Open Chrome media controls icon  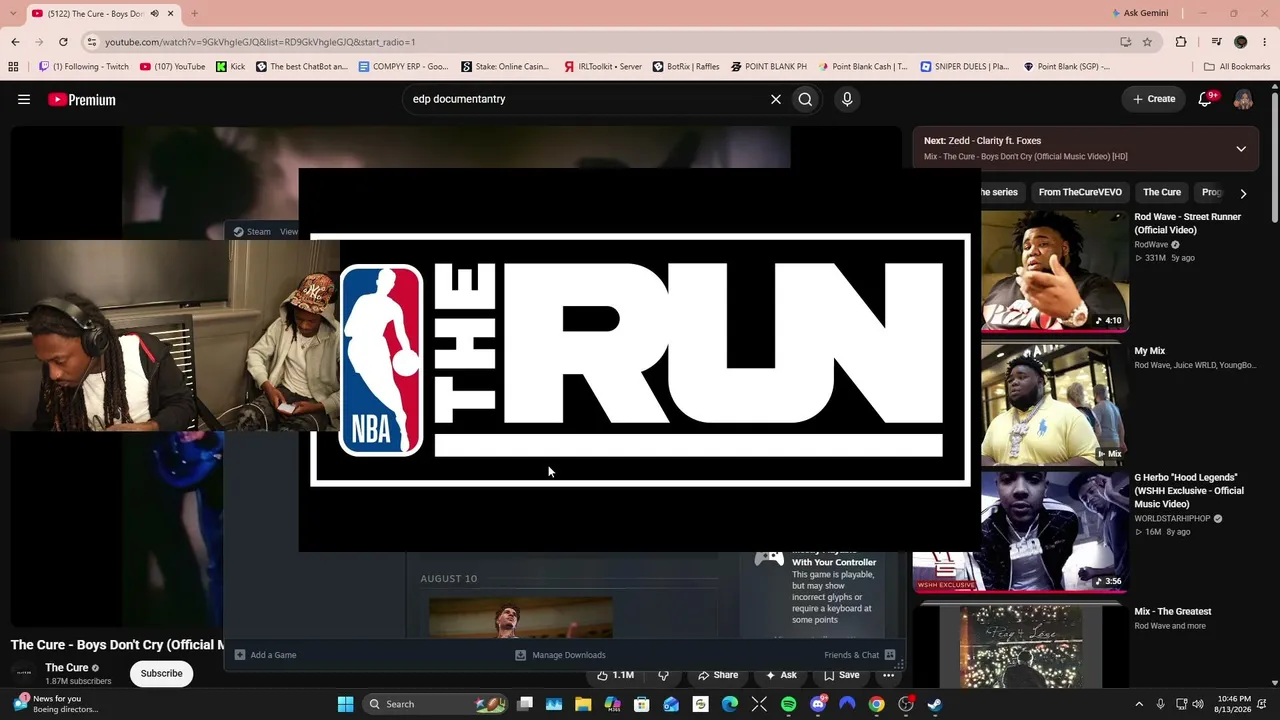coord(1216,42)
